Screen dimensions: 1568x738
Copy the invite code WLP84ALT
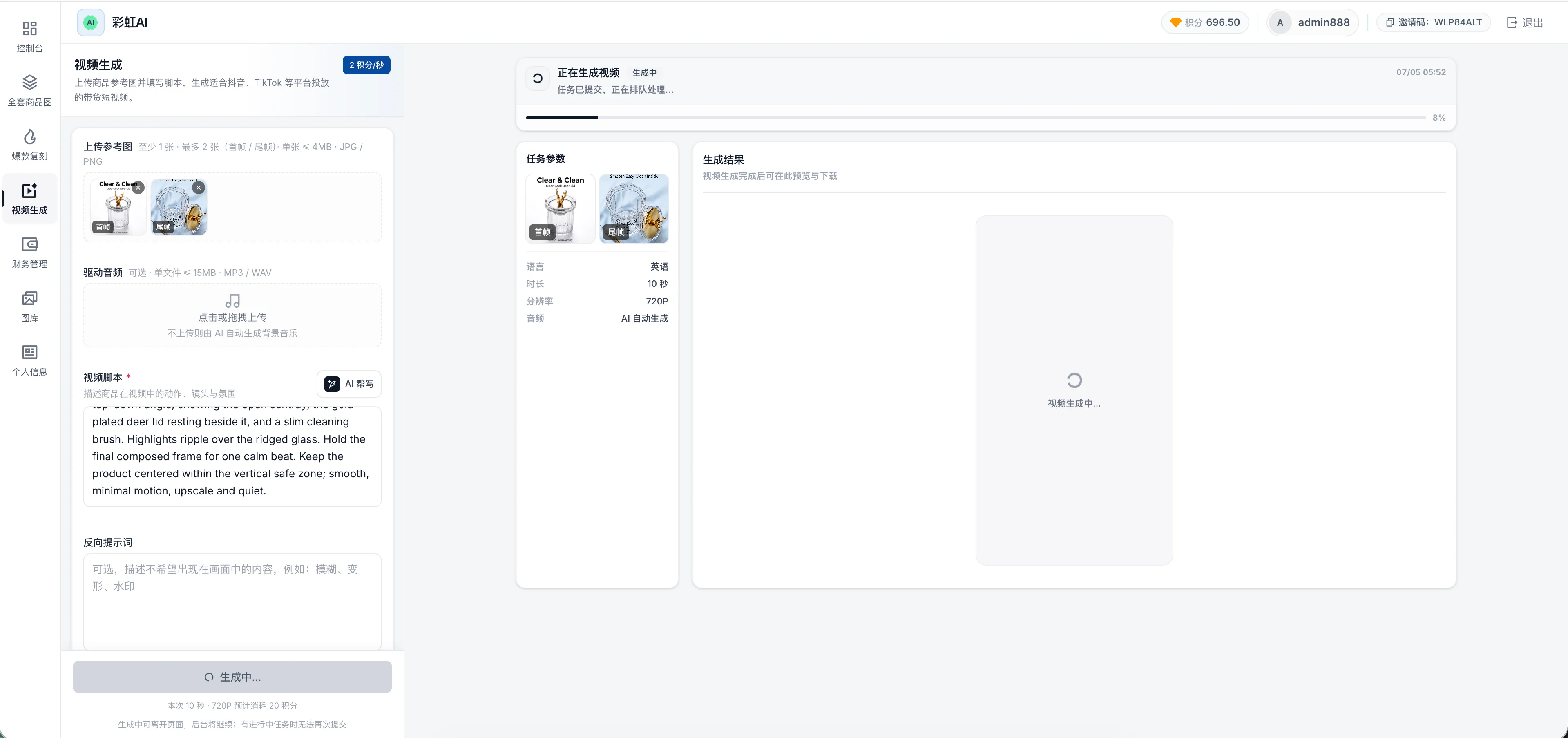point(1433,22)
